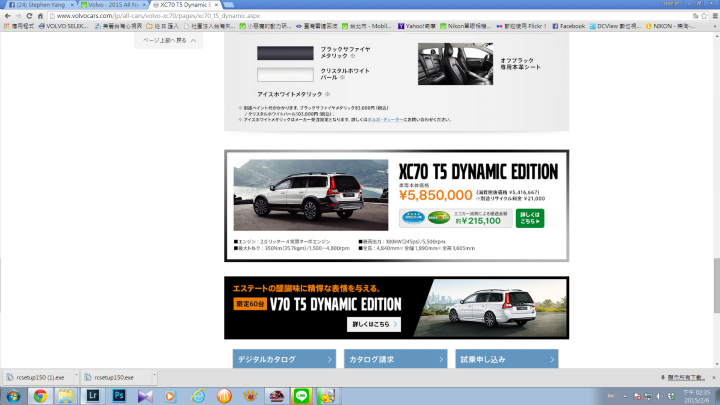
Task: Expand options arrow for rcsetup150.exe
Action: click(x=154, y=376)
